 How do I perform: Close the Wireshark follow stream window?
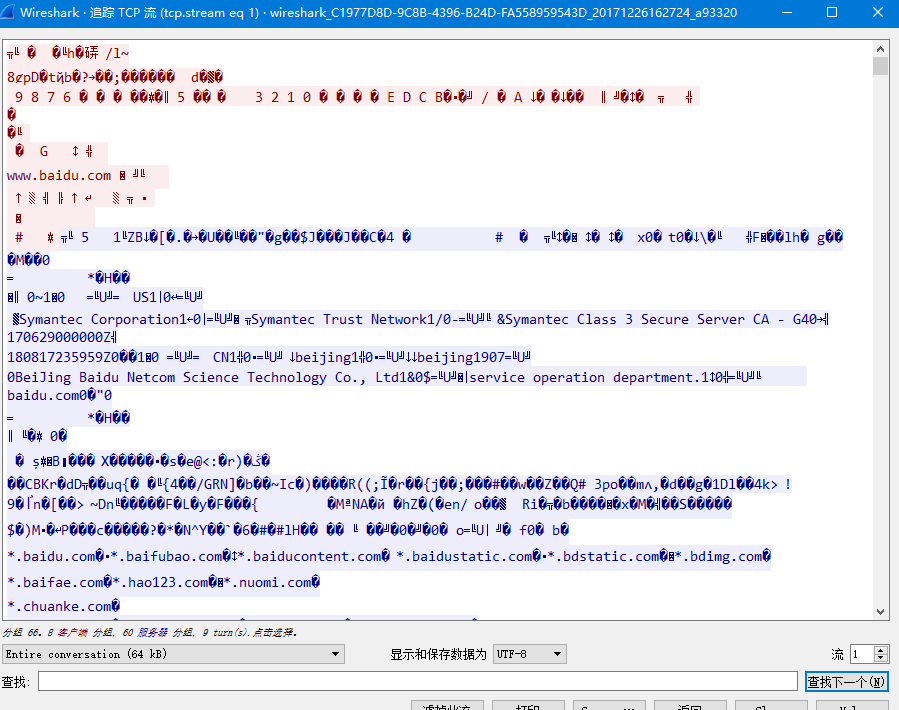click(x=878, y=12)
